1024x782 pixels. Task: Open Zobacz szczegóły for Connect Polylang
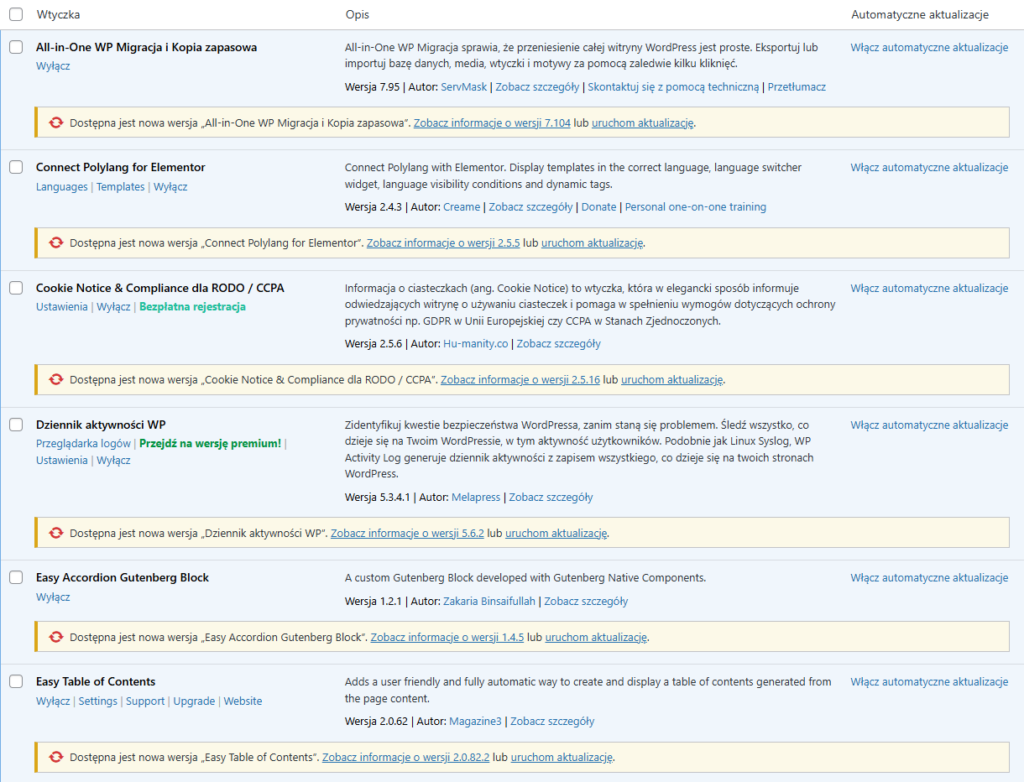[530, 207]
